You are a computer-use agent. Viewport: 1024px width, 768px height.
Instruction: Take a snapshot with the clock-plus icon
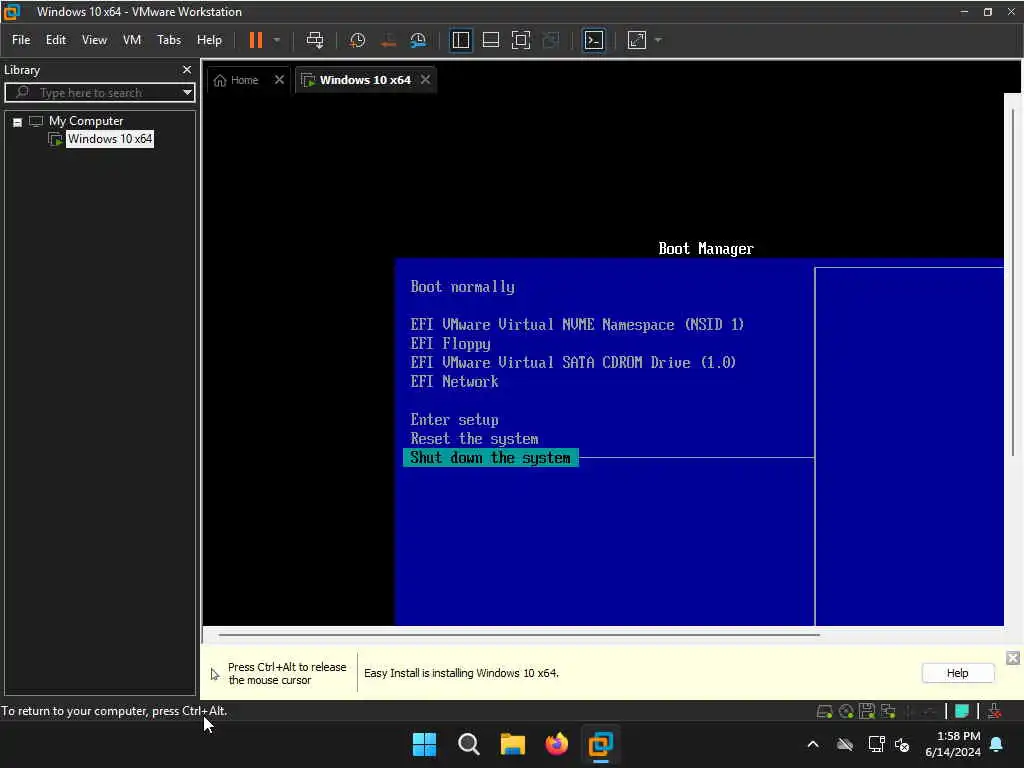[x=357, y=40]
